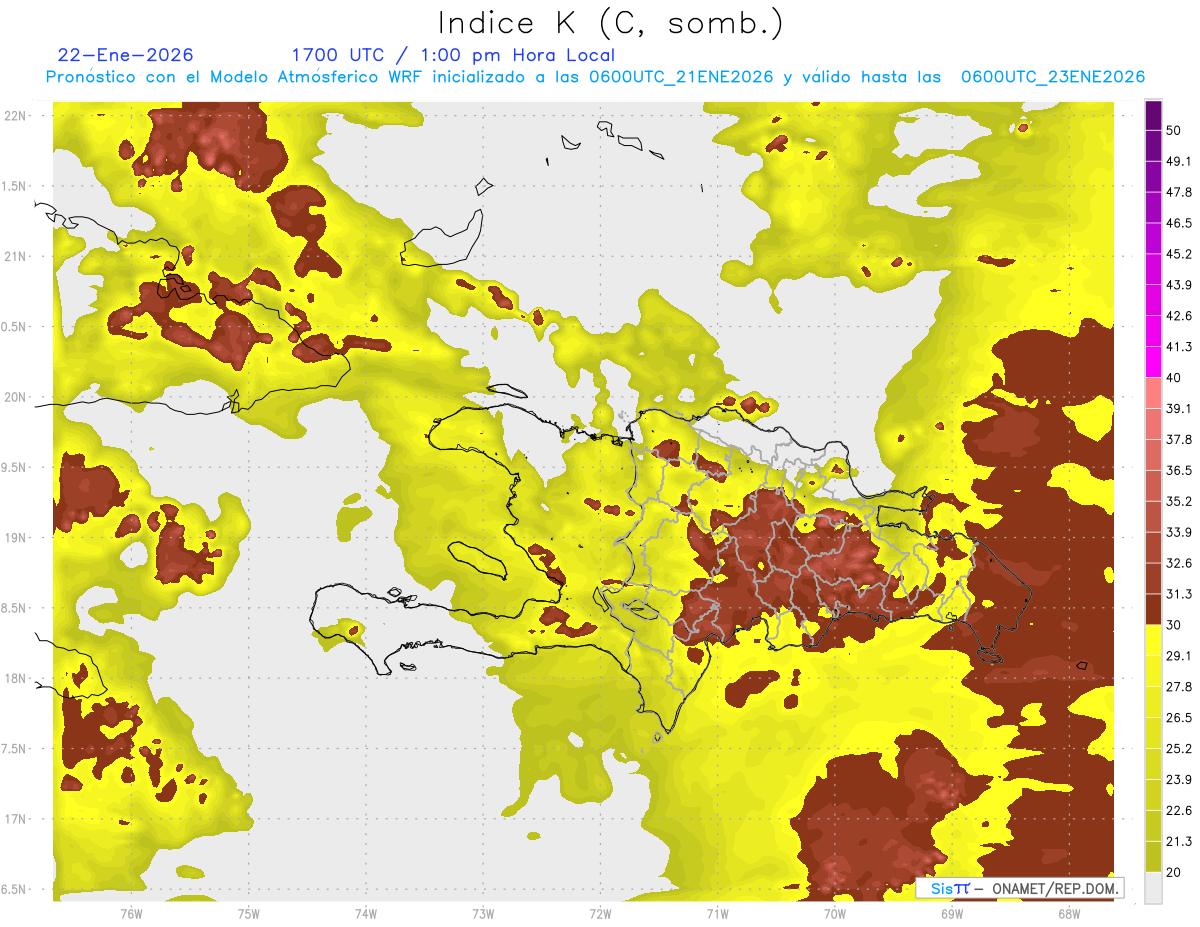Viewport: 1200px width, 927px height.
Task: Click the color scale value '23.9'
Action: click(1180, 780)
